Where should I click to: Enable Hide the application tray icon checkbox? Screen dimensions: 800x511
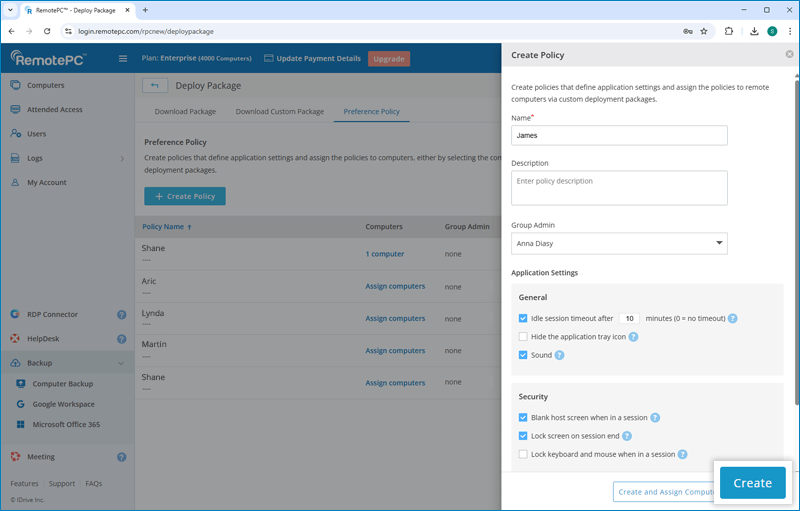(x=523, y=337)
